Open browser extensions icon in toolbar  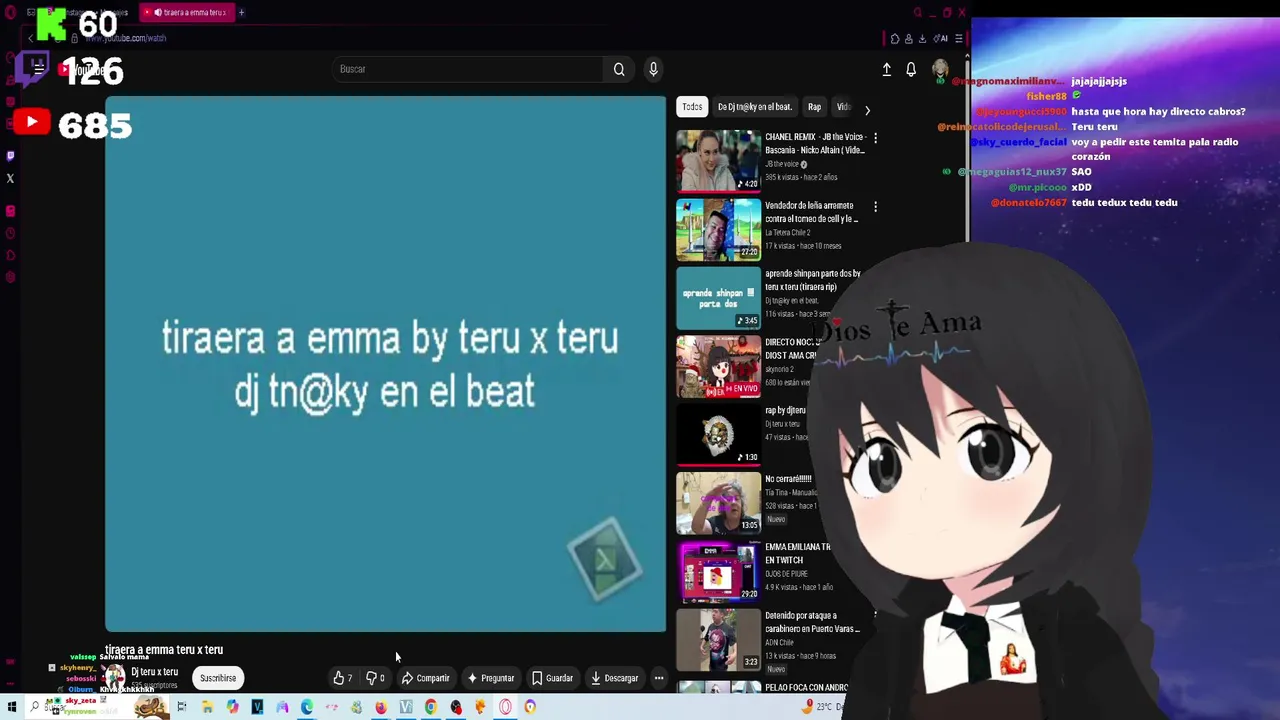pos(895,39)
